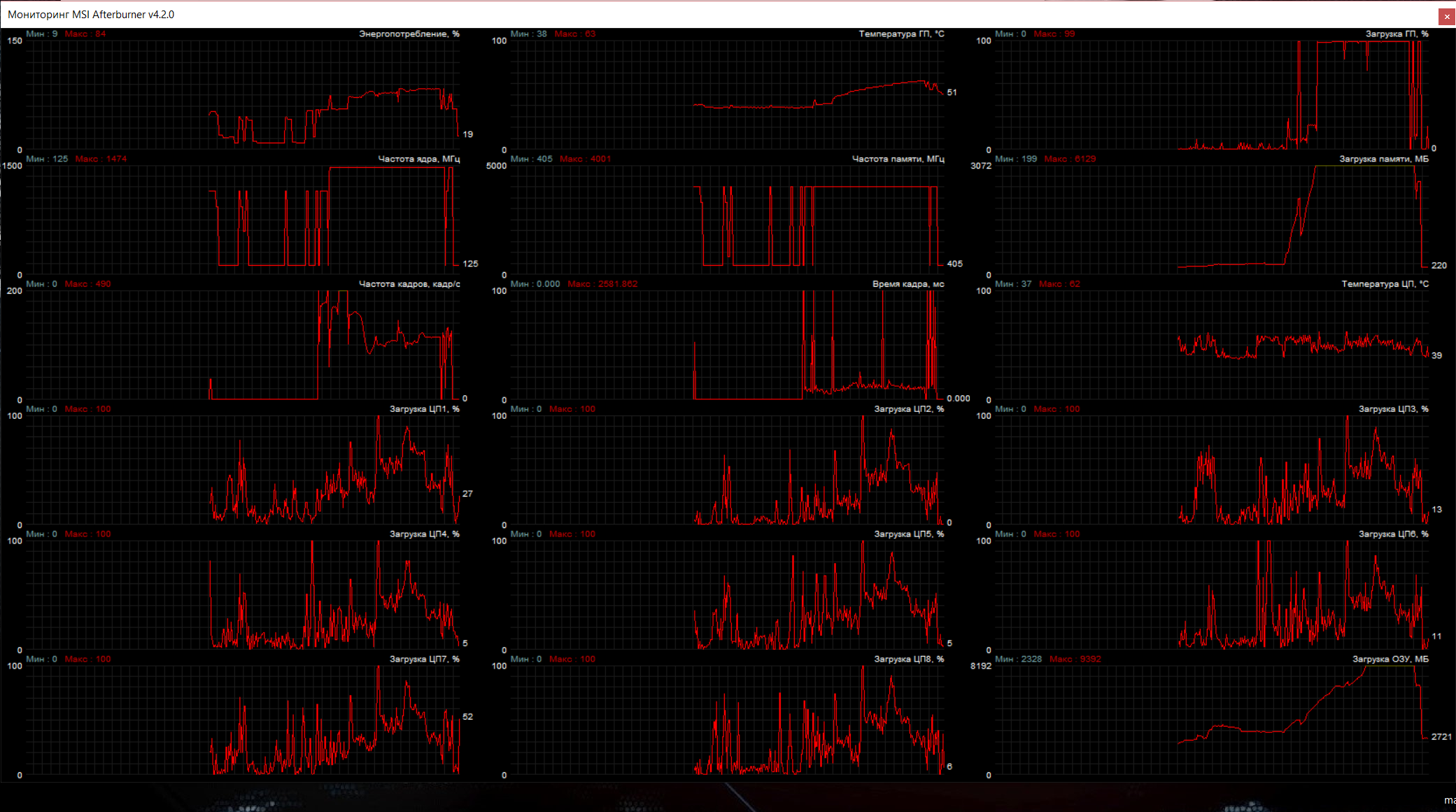
Task: Click the Загрузка ЦП1, % graph
Action: [243, 470]
